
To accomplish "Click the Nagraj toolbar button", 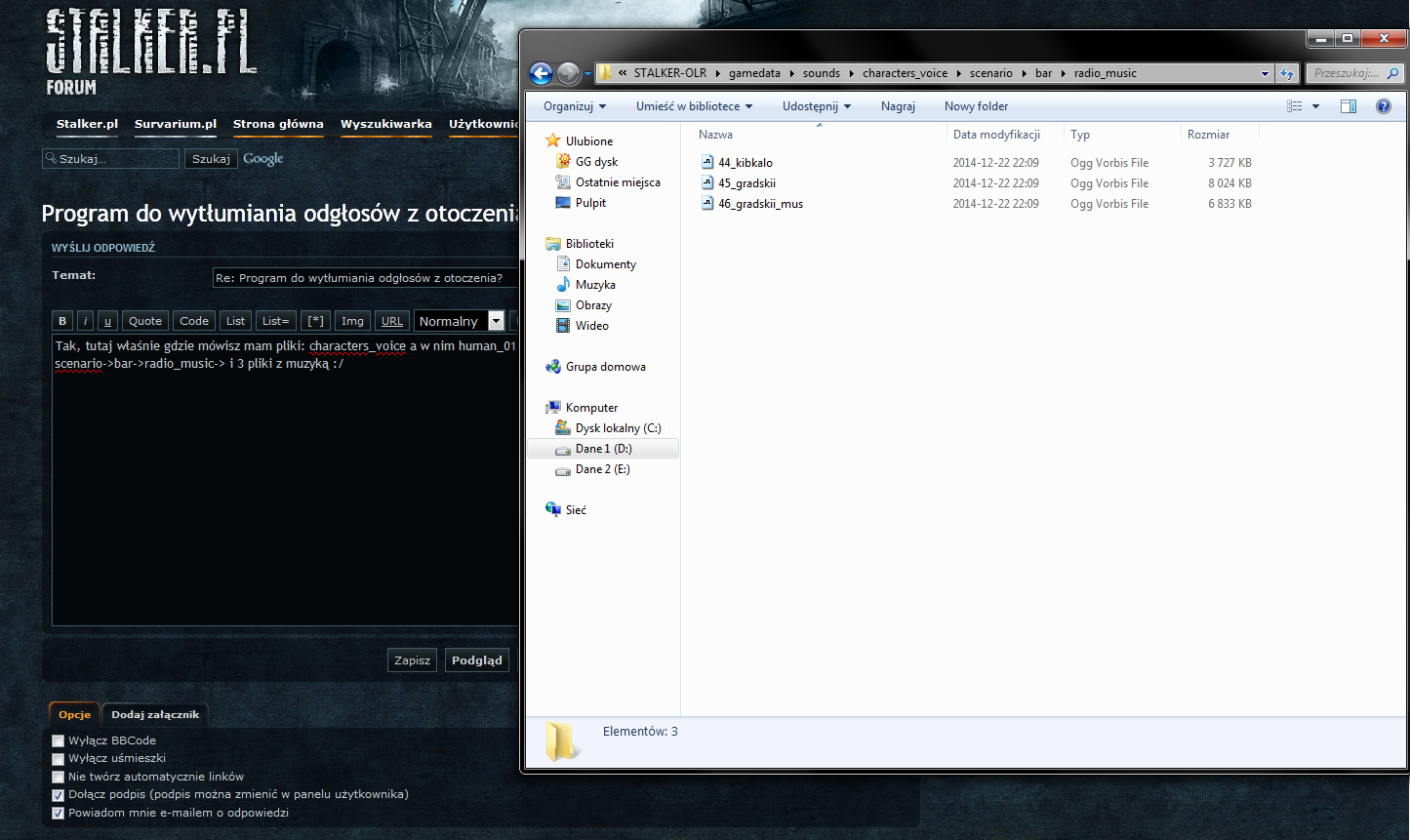I will click(x=898, y=106).
